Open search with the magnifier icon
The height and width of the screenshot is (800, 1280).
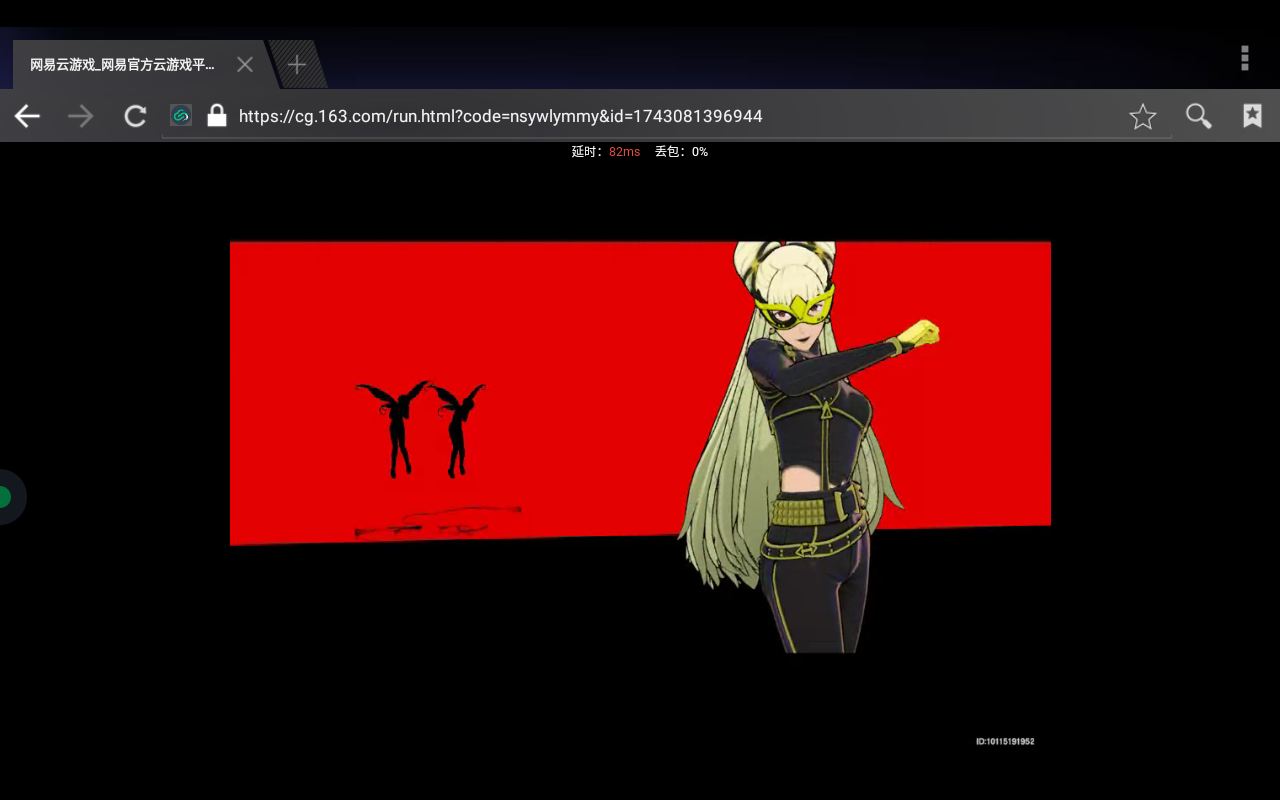(x=1198, y=117)
